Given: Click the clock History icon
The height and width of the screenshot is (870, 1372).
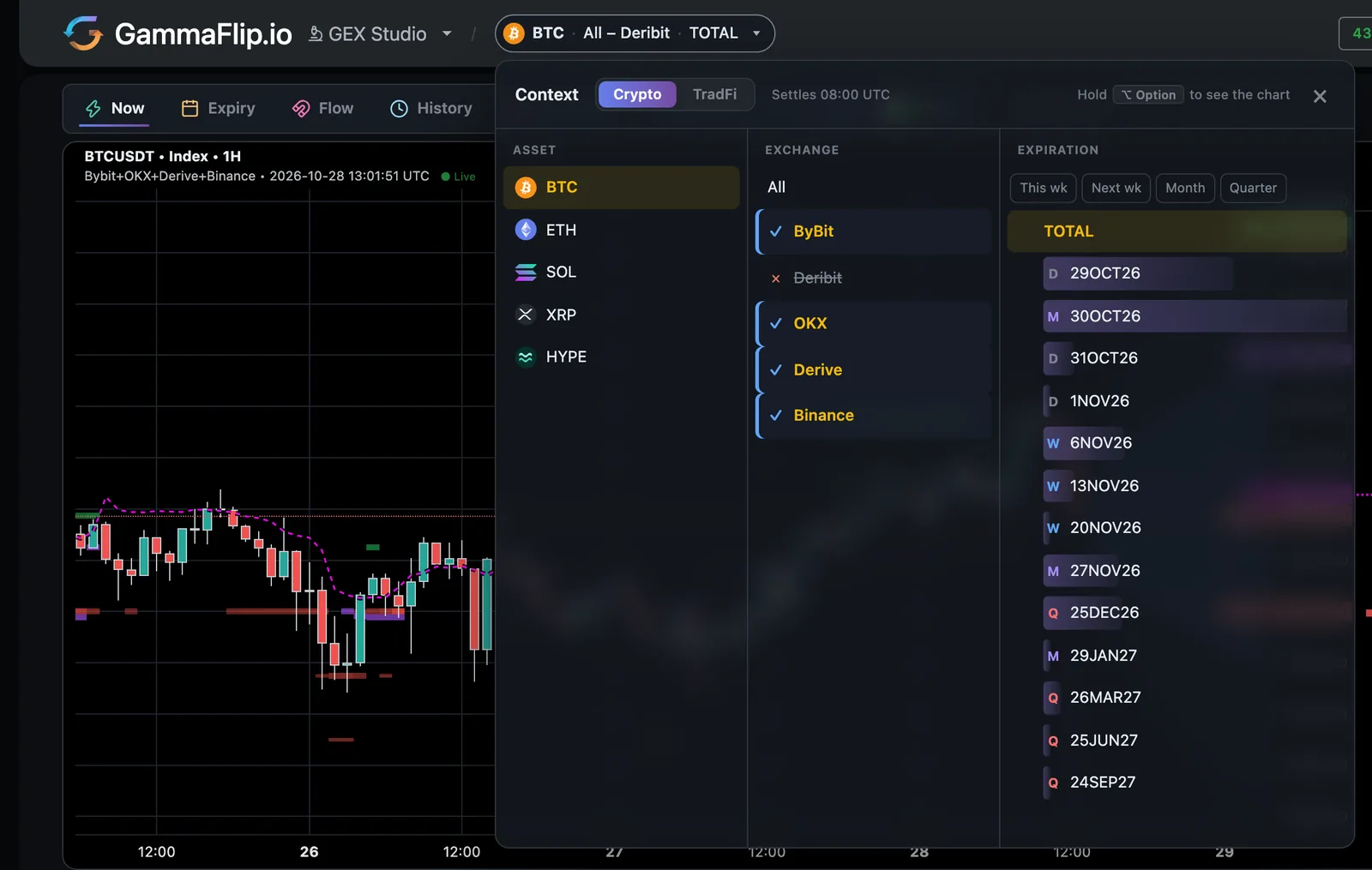Looking at the screenshot, I should coord(399,108).
